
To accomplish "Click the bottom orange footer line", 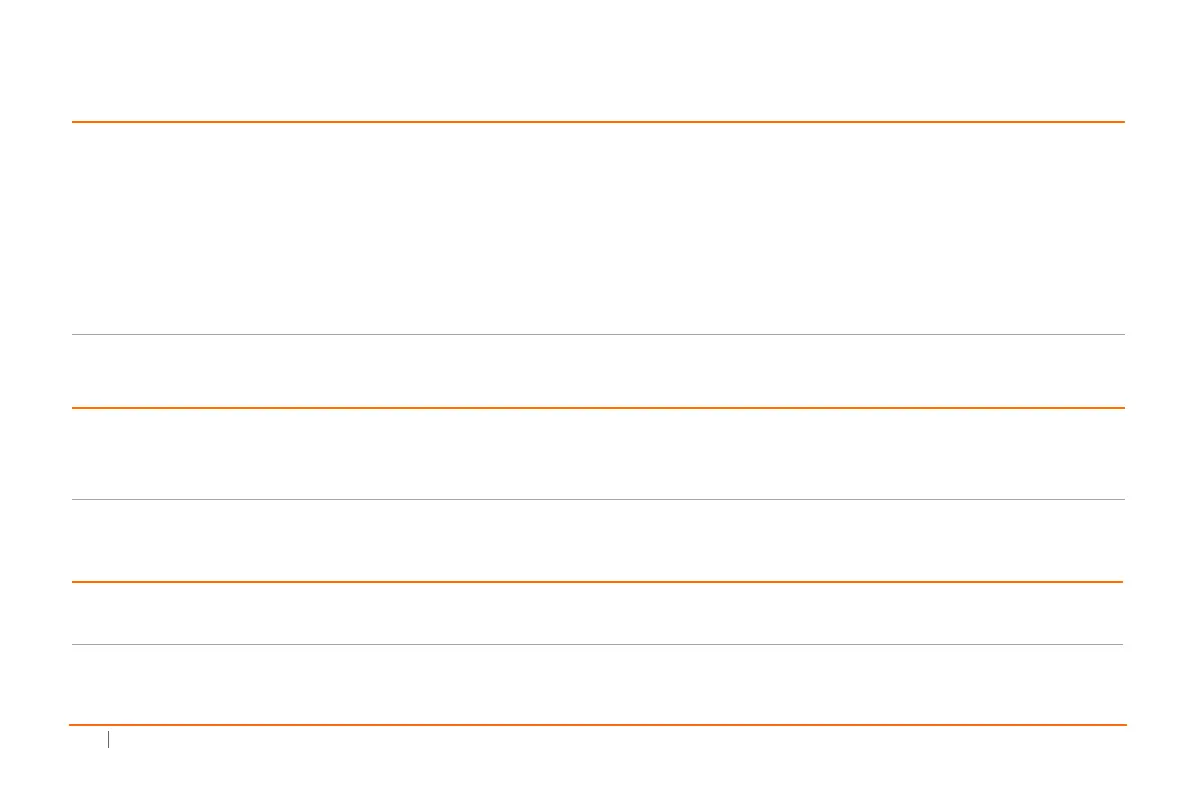I will 598,724.
